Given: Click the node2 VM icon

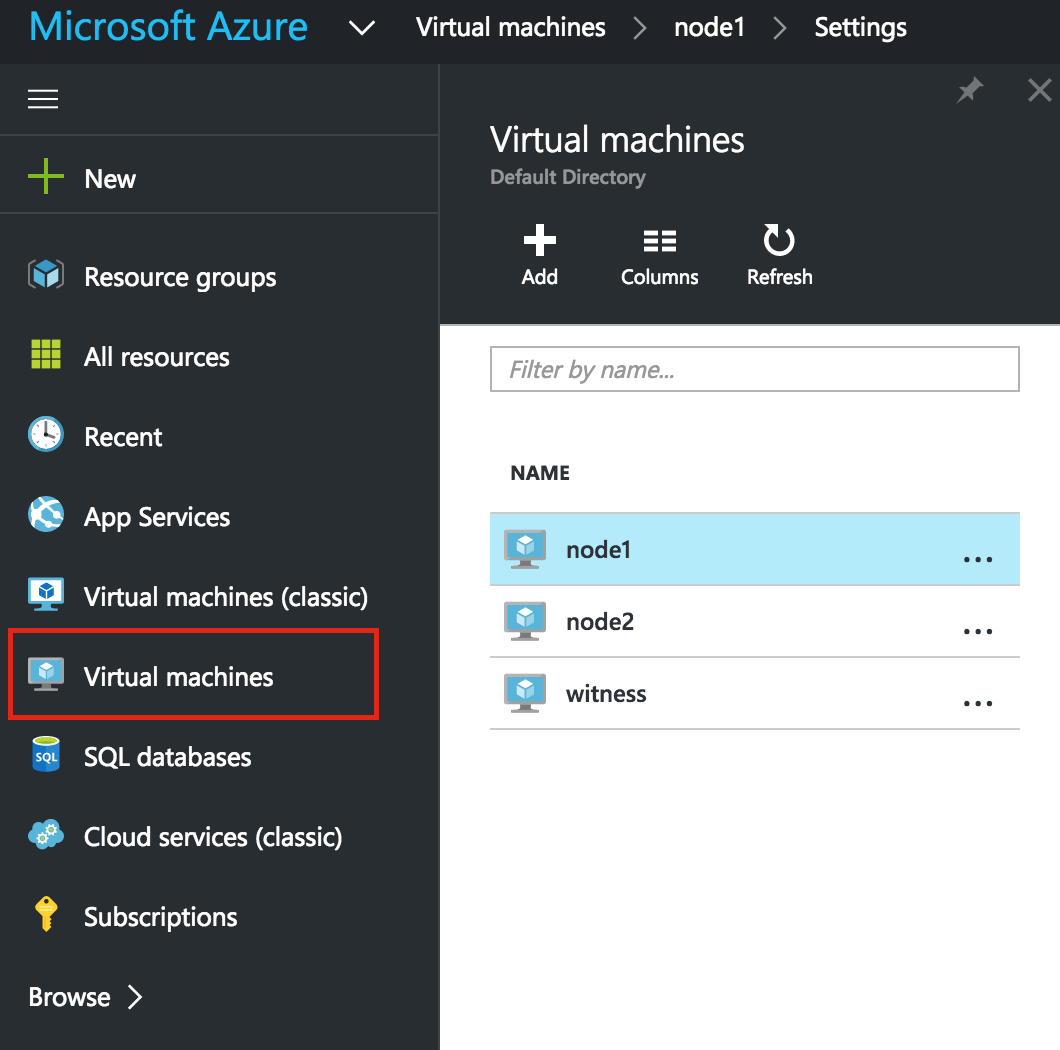Looking at the screenshot, I should tap(525, 621).
